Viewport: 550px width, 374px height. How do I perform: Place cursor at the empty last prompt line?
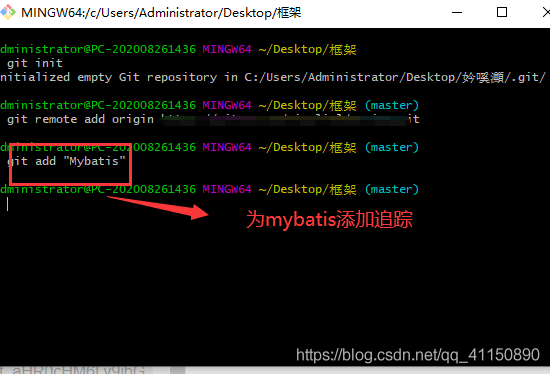(x=8, y=204)
